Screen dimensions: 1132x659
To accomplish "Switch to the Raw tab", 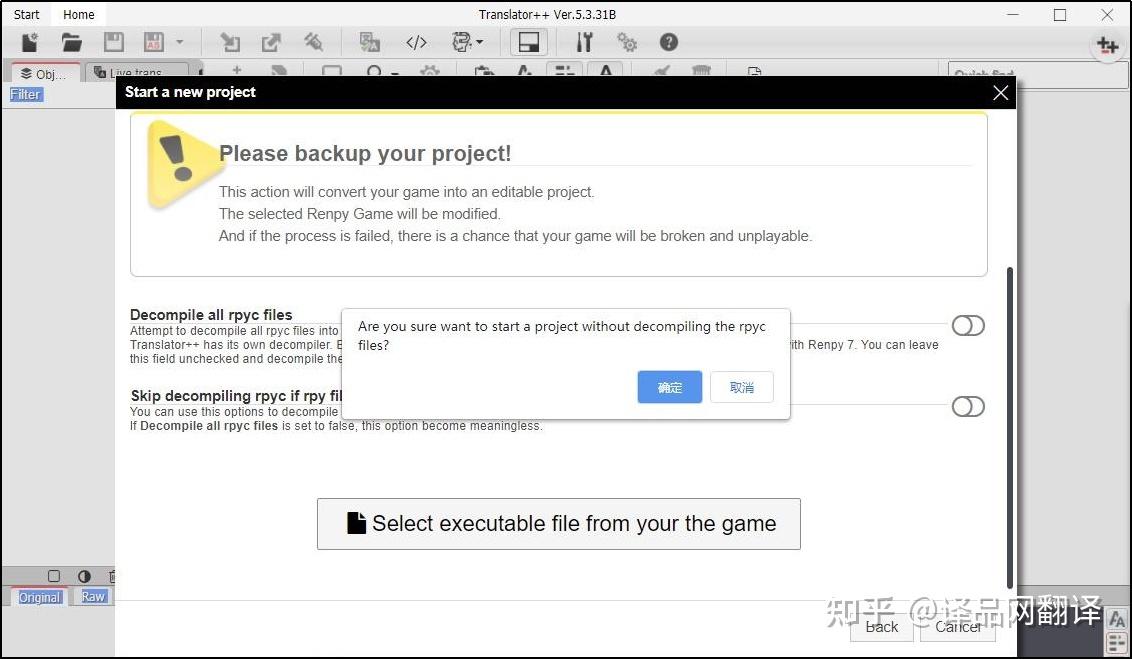I will 93,597.
